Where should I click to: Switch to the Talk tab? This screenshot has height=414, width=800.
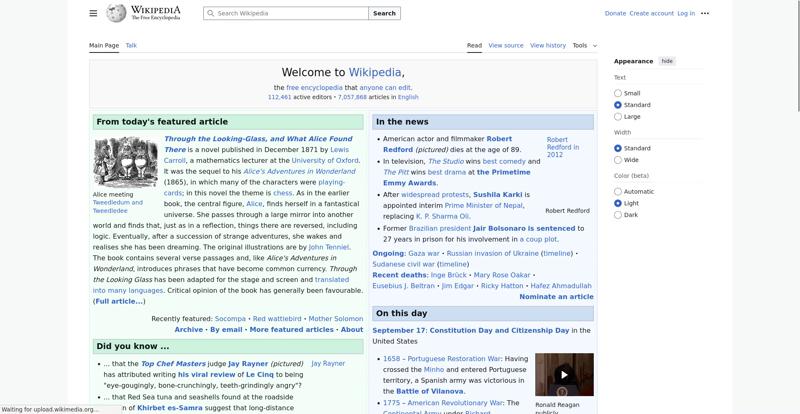coord(131,45)
